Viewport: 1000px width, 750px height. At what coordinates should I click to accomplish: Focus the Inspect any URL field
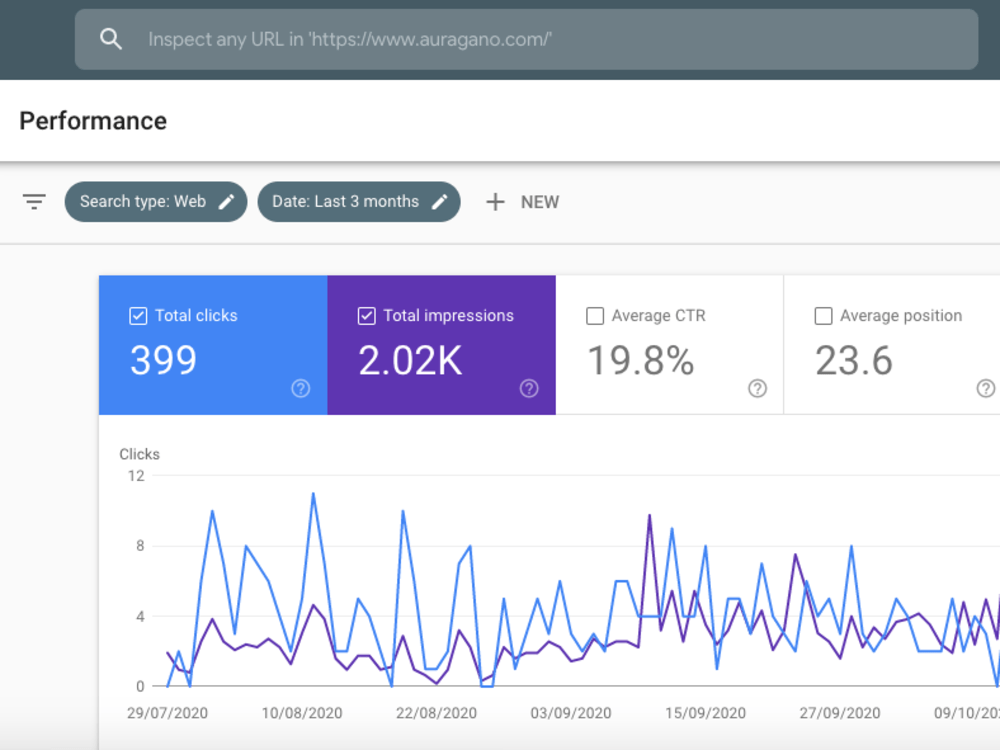click(x=526, y=39)
